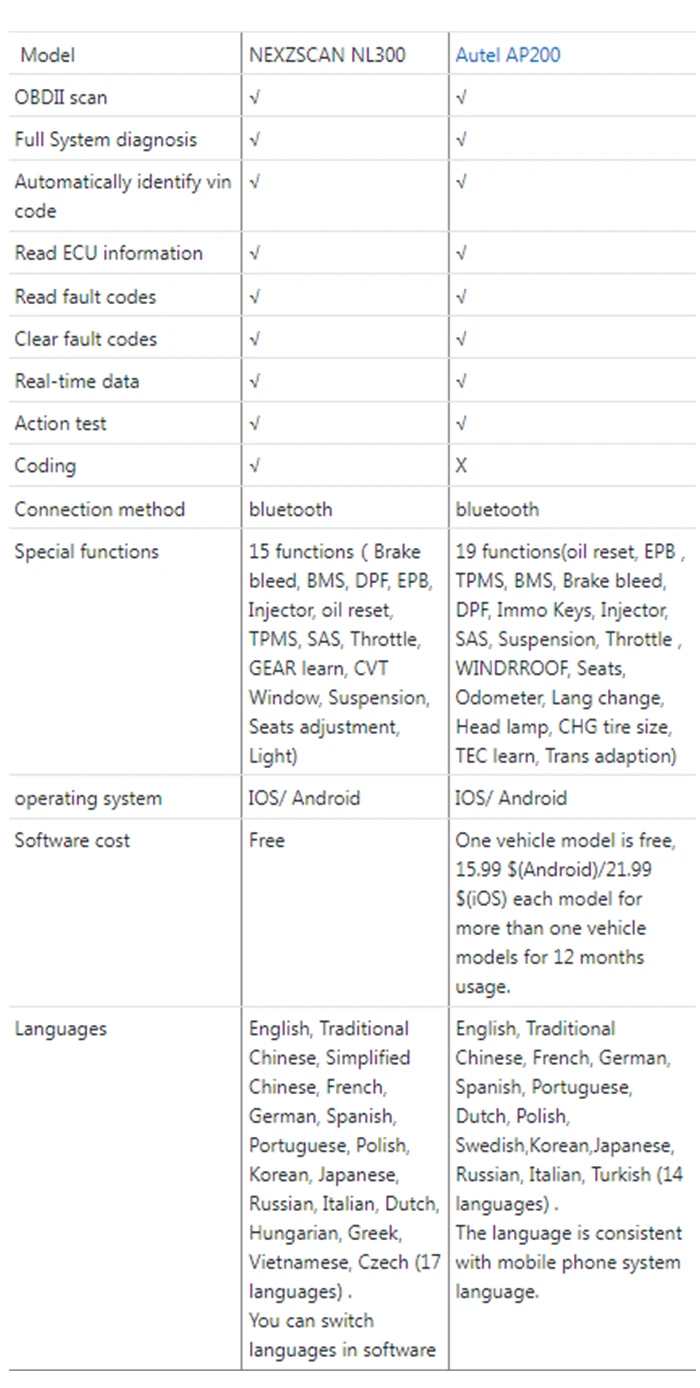Click the Action test label
The width and height of the screenshot is (700, 1388).
point(61,423)
